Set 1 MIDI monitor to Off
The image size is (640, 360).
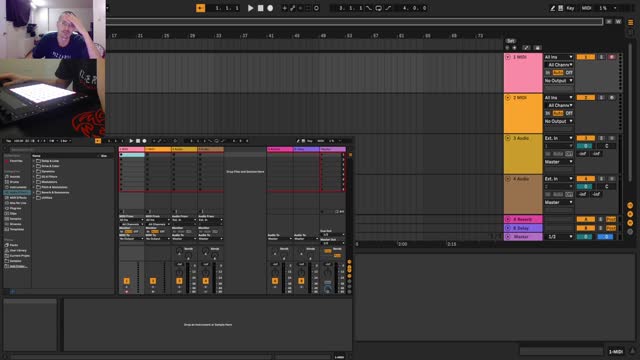[569, 73]
